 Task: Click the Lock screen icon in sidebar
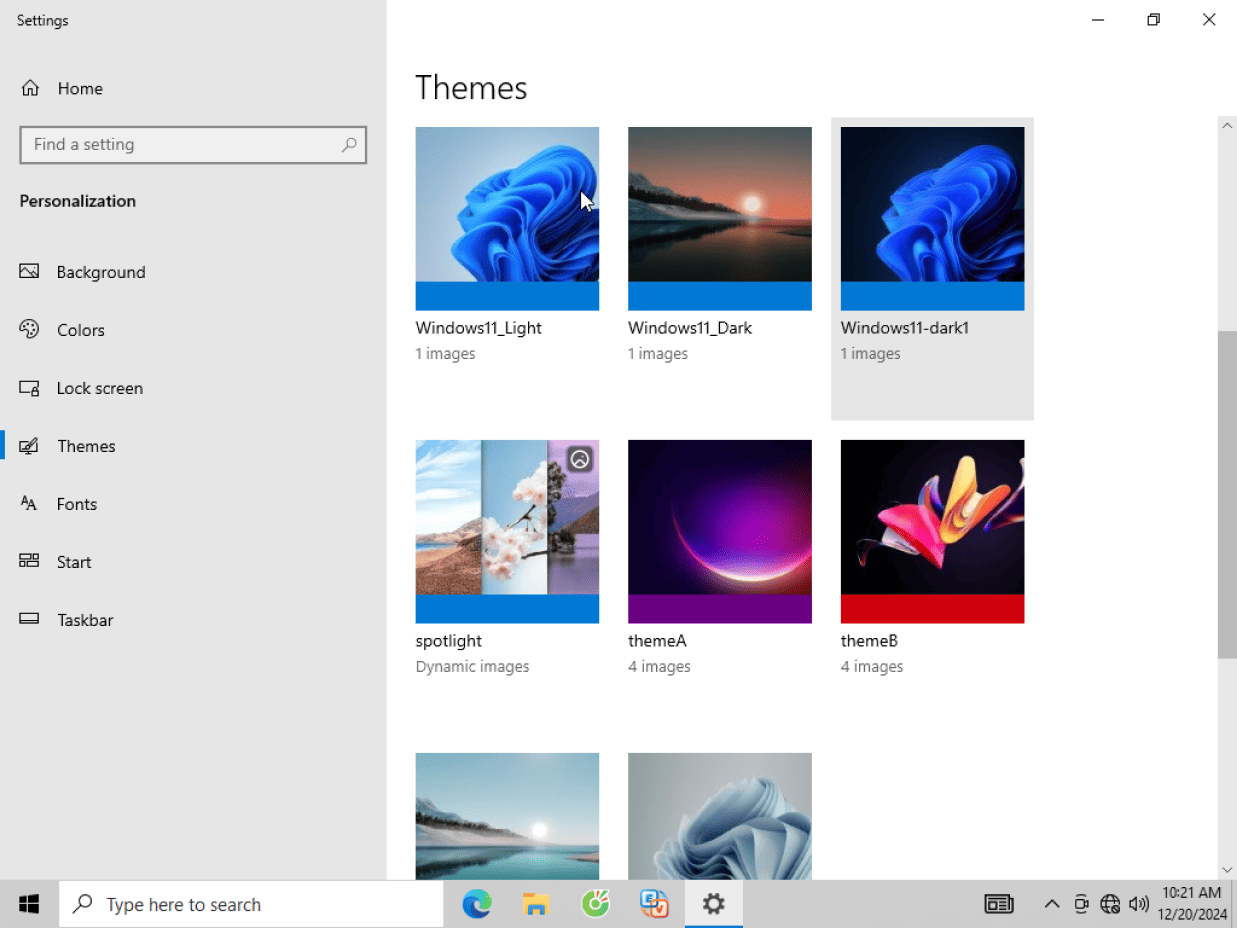tap(29, 388)
